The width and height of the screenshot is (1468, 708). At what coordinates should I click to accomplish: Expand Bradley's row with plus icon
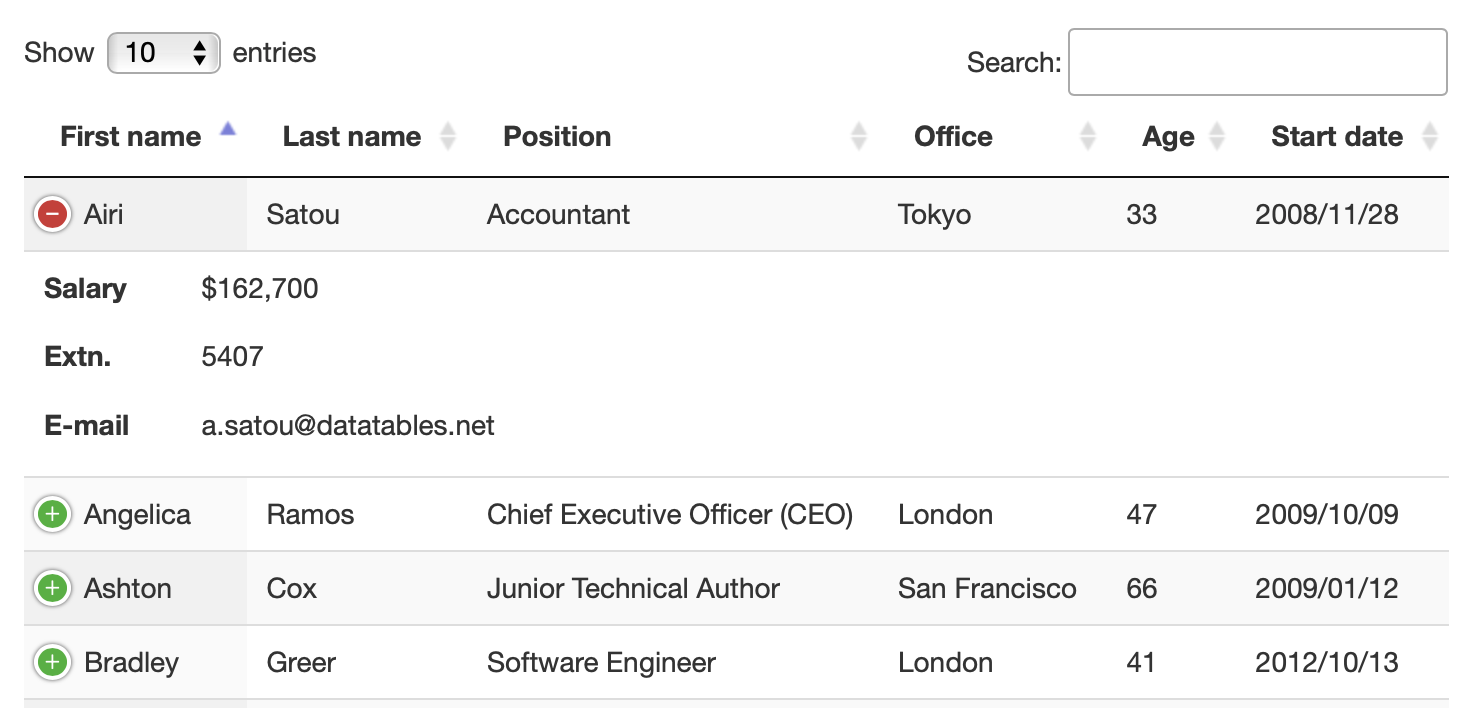[53, 662]
